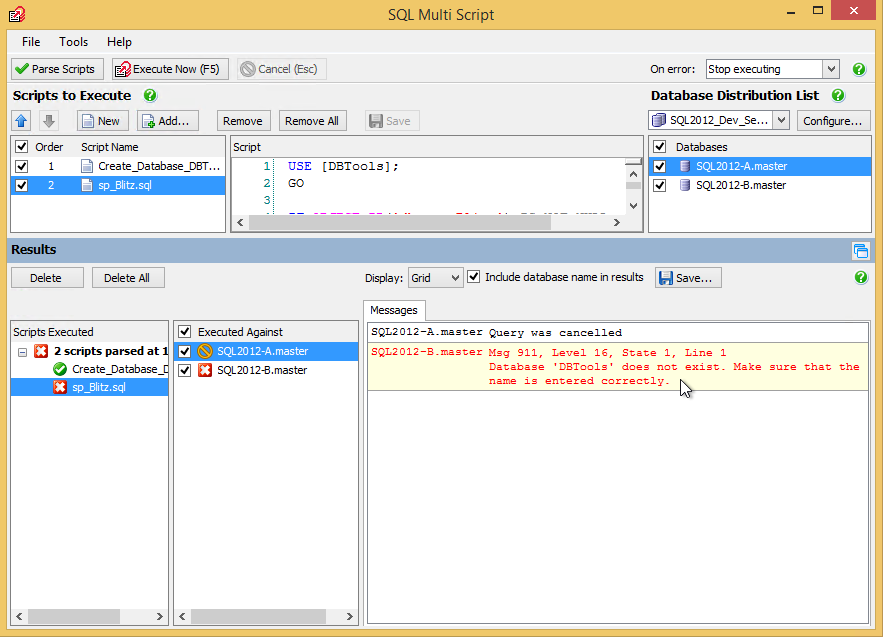
Task: Uncheck the sp_Blitz.sql script checkbox
Action: point(22,186)
